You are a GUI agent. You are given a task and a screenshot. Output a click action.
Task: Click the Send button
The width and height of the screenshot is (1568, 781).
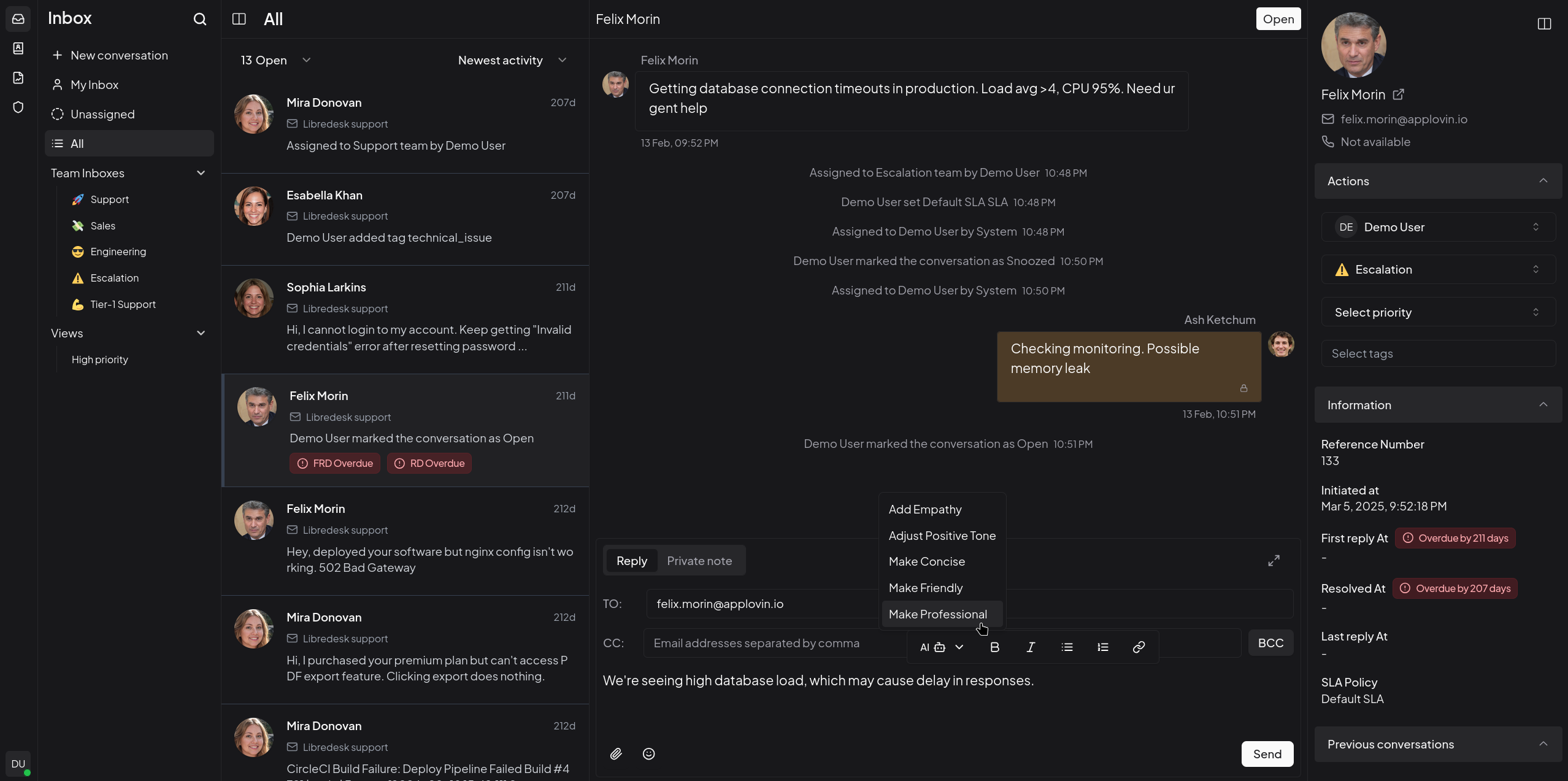[1267, 753]
